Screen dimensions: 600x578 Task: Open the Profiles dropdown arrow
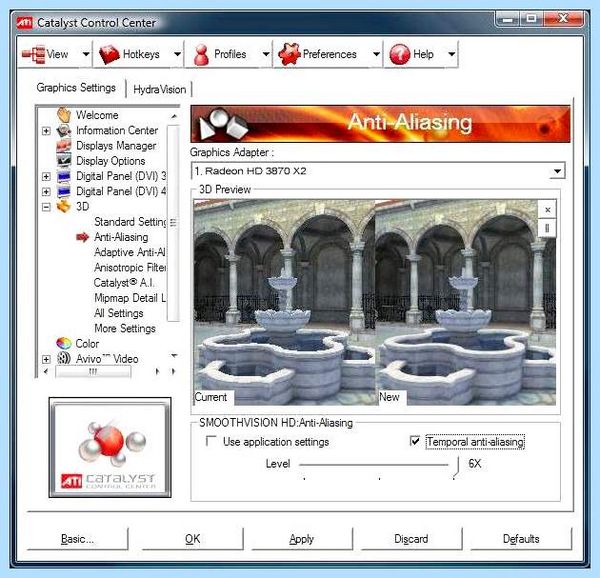coord(266,54)
